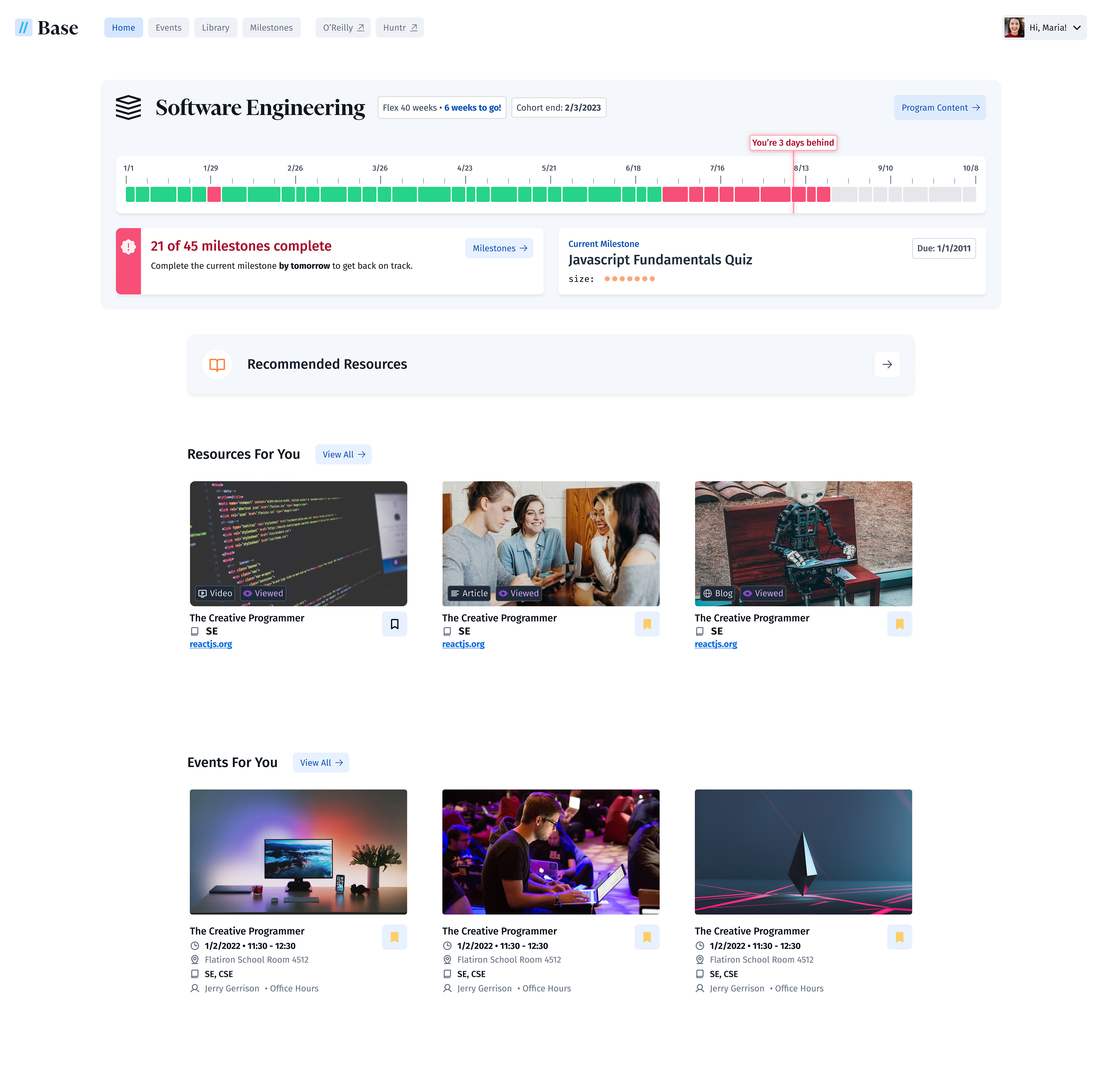Open the Milestones button in the alert card

(499, 248)
